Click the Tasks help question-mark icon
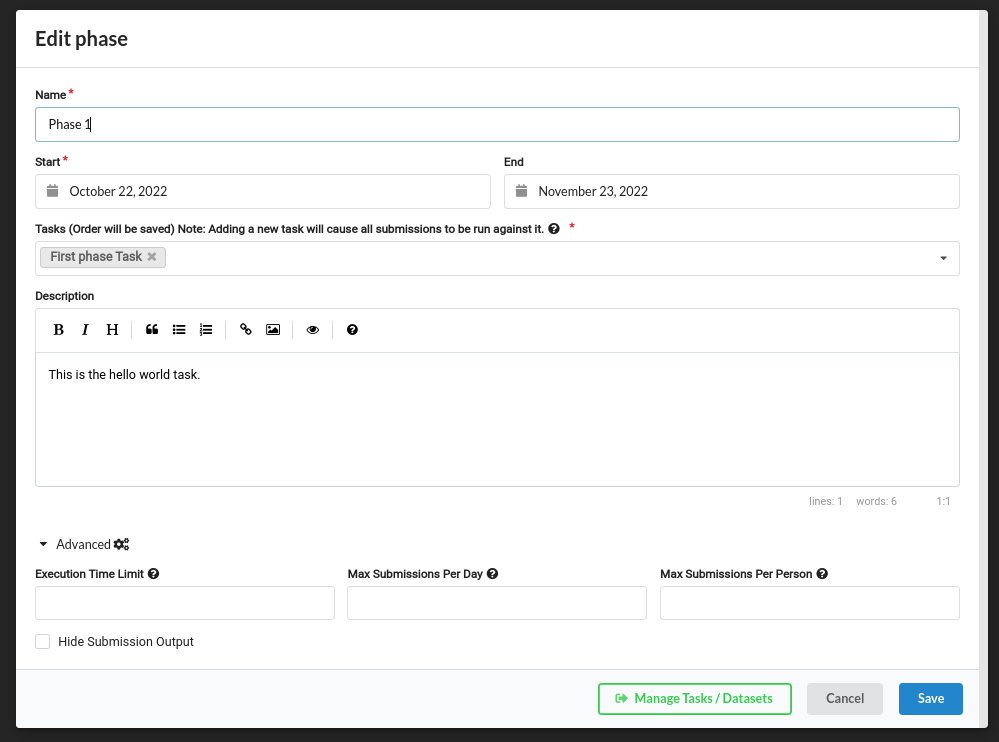This screenshot has width=999, height=742. coord(554,229)
